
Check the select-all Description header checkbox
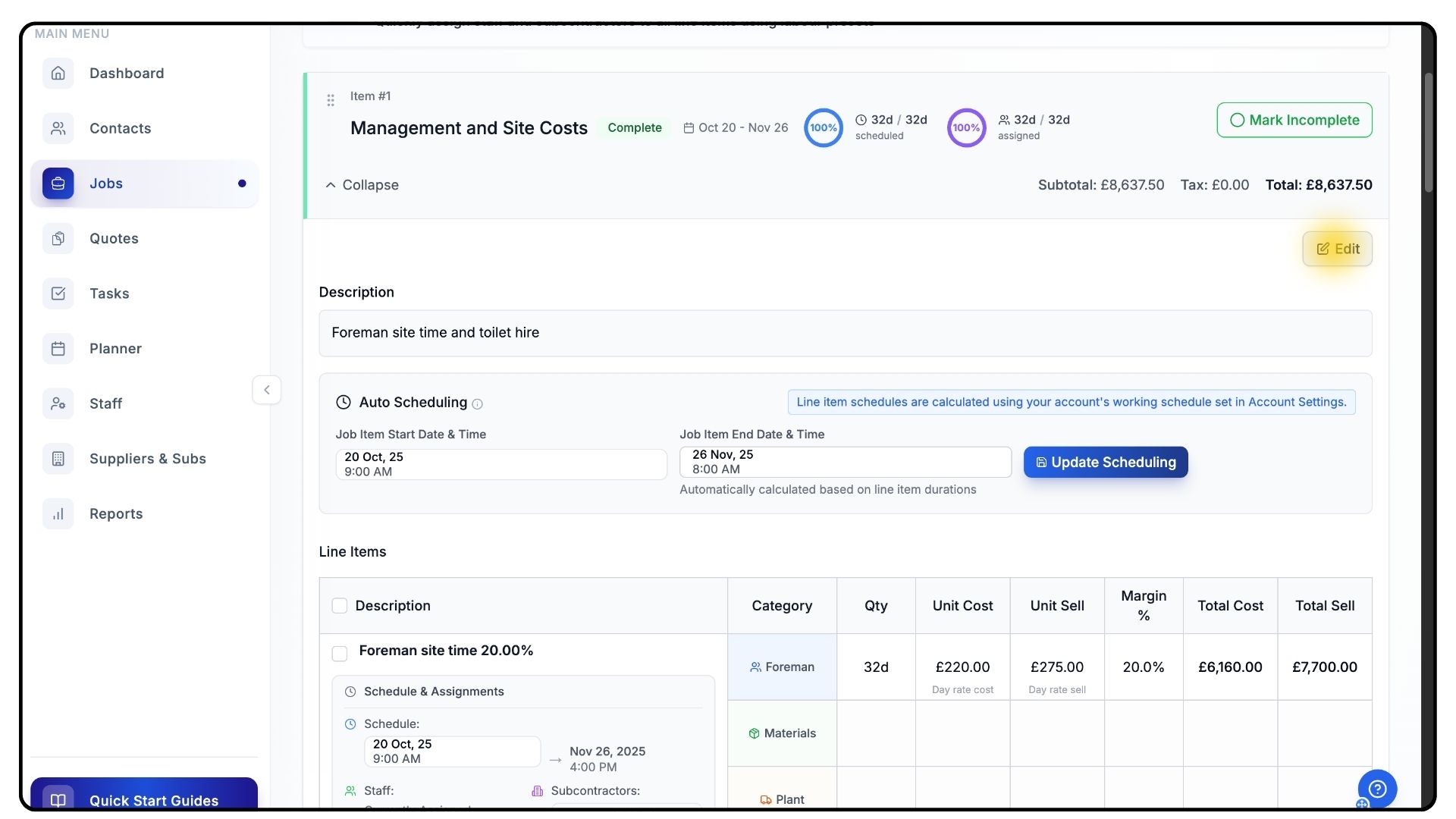[340, 606]
